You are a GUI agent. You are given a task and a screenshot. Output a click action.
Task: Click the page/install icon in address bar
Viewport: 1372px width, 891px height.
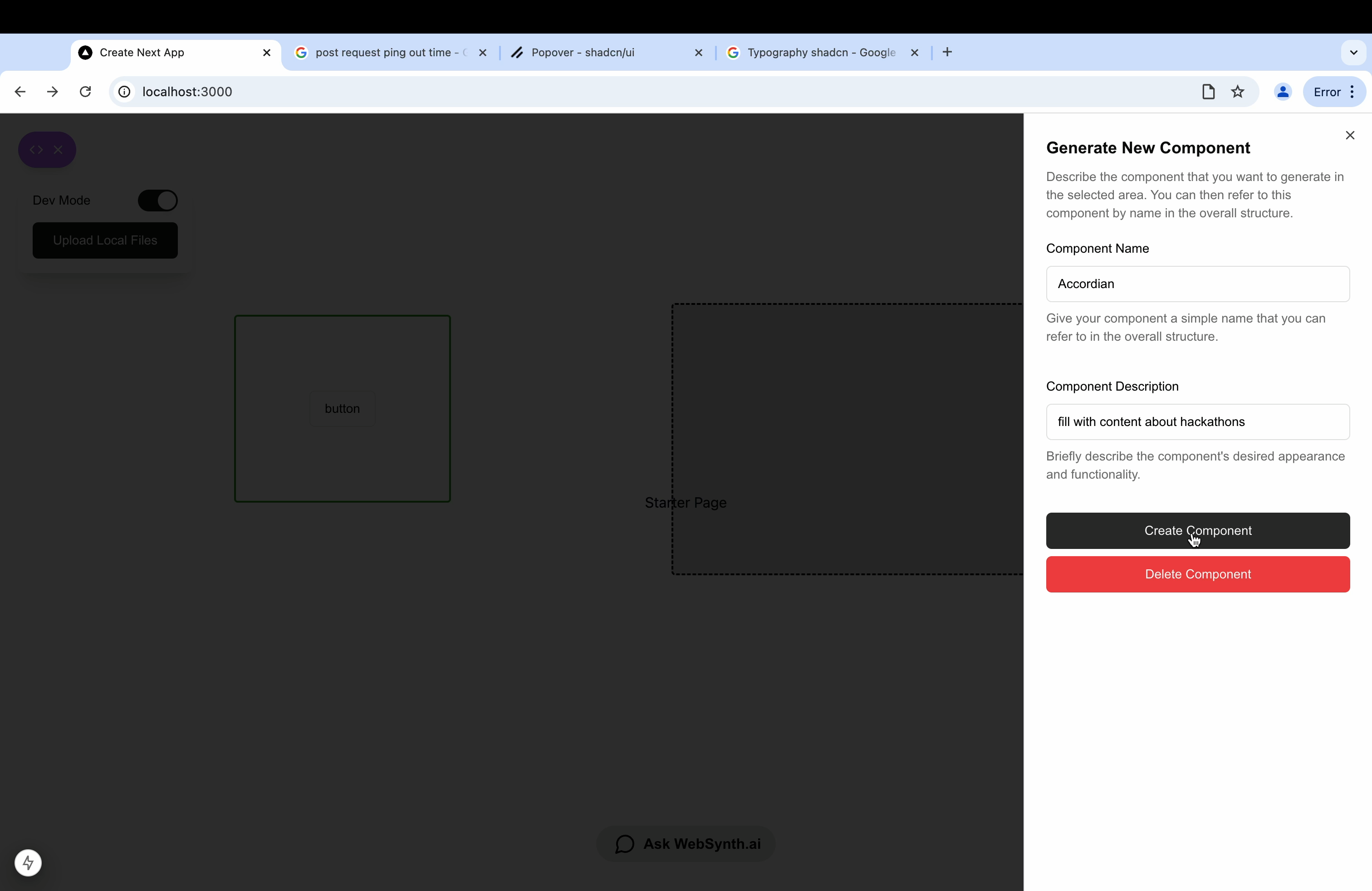(1208, 92)
